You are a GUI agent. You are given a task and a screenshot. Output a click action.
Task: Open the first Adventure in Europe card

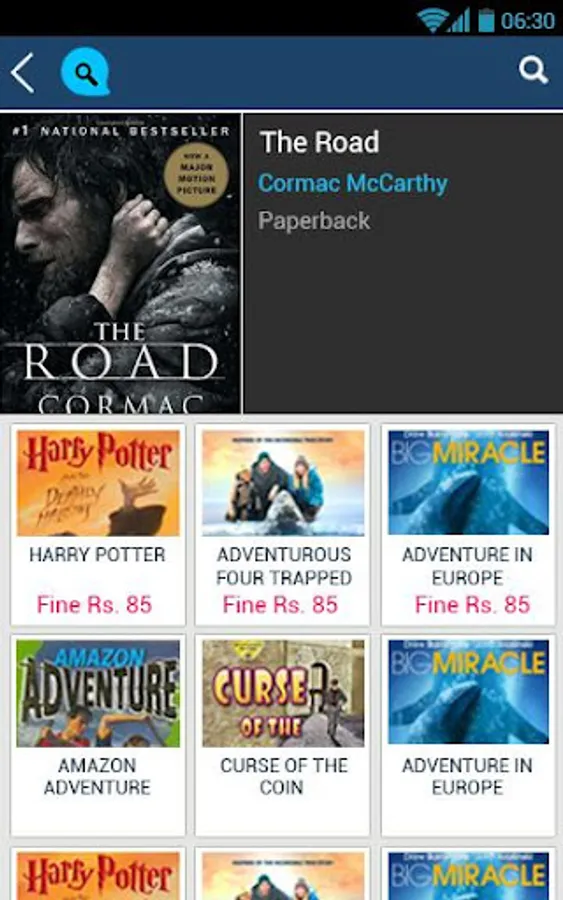468,525
